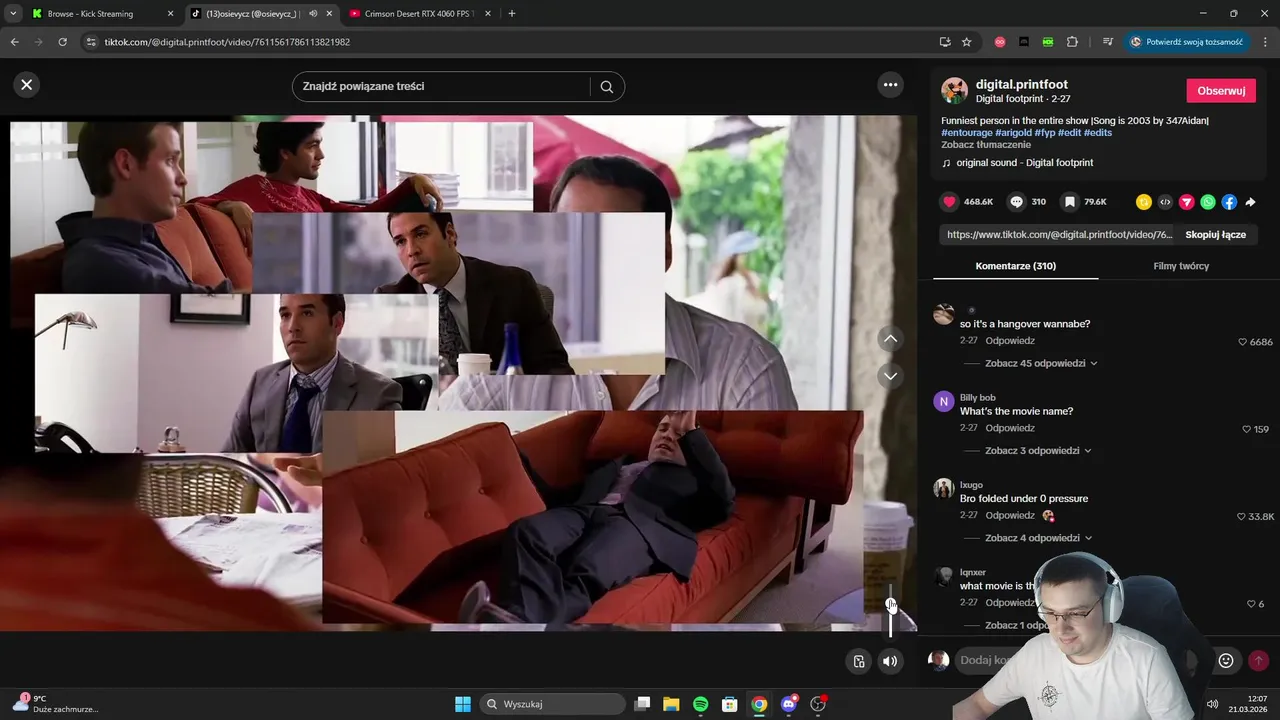Open the #edits hashtag
Screen dimensions: 1280x720
pyautogui.click(x=1098, y=132)
